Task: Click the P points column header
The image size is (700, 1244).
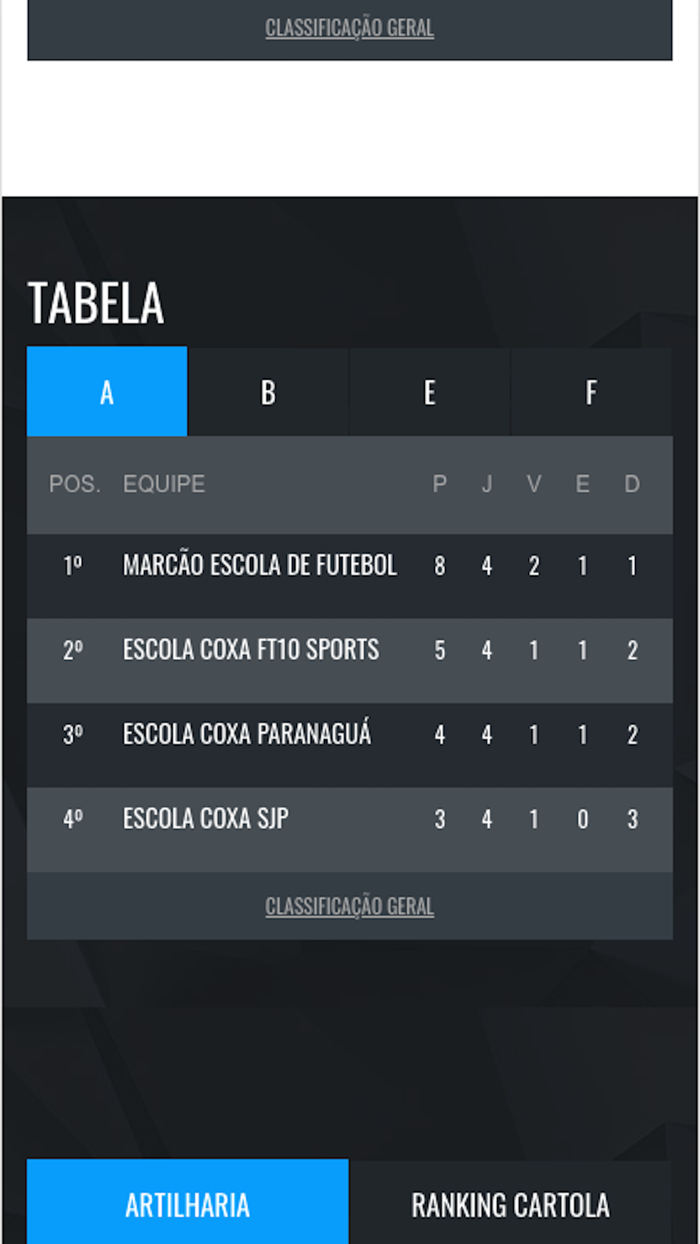Action: coord(439,485)
